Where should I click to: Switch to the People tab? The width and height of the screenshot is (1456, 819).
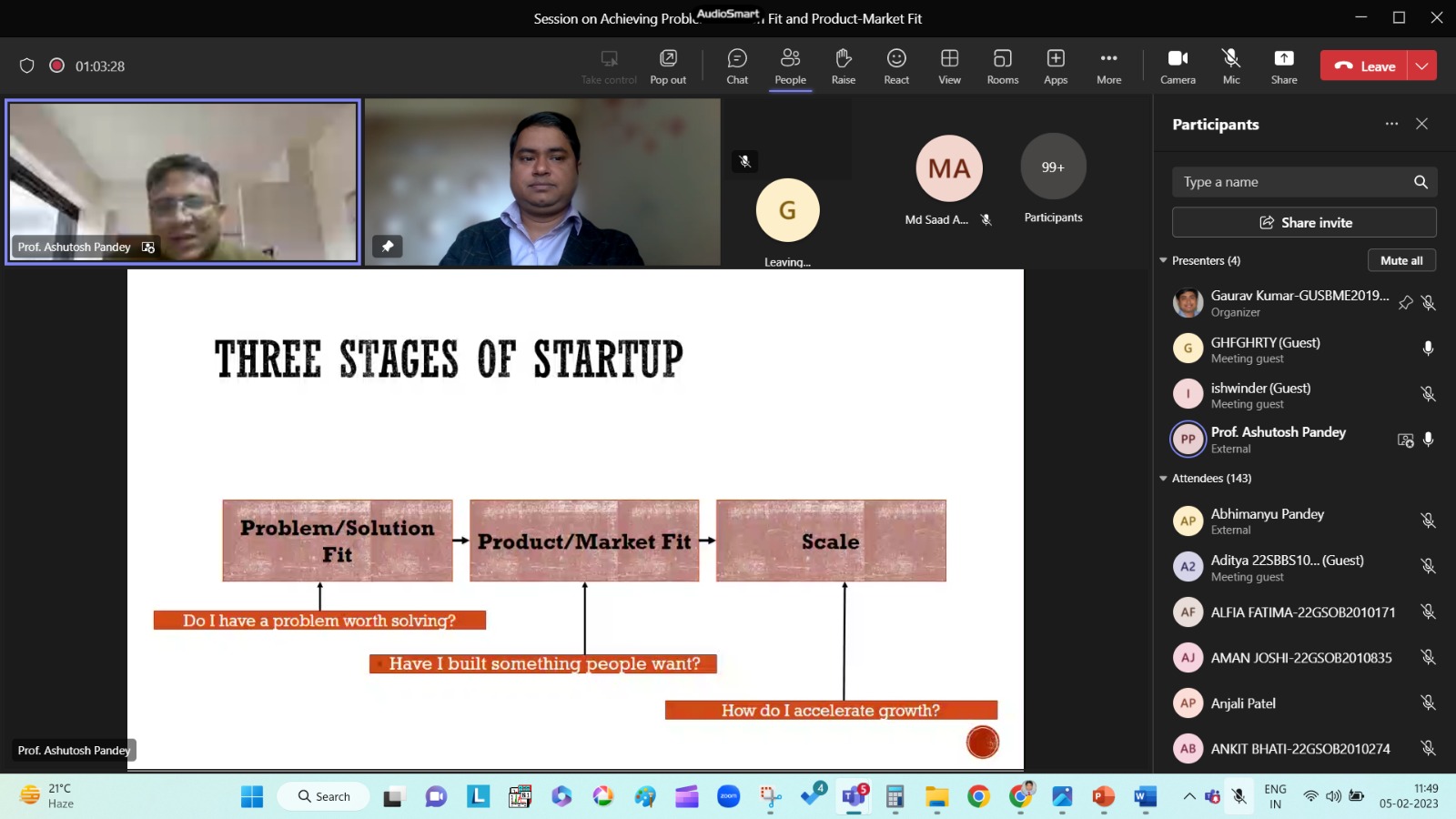coord(790,66)
